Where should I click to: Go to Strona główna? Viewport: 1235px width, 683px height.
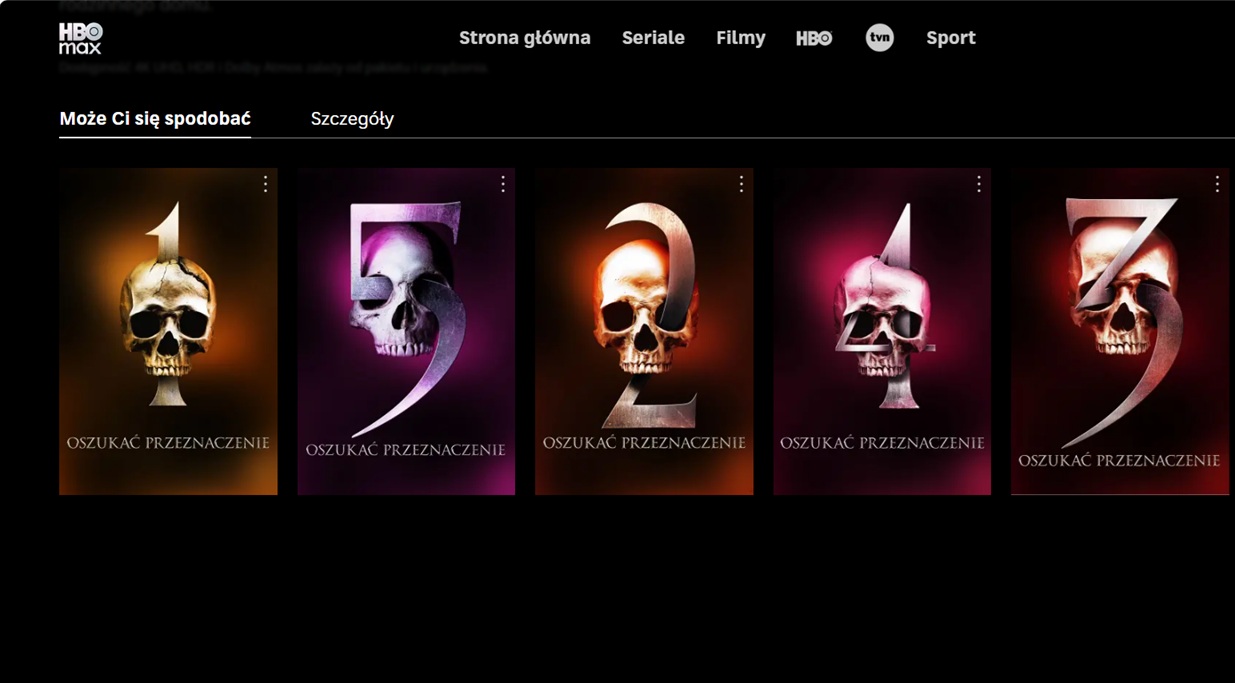[525, 38]
